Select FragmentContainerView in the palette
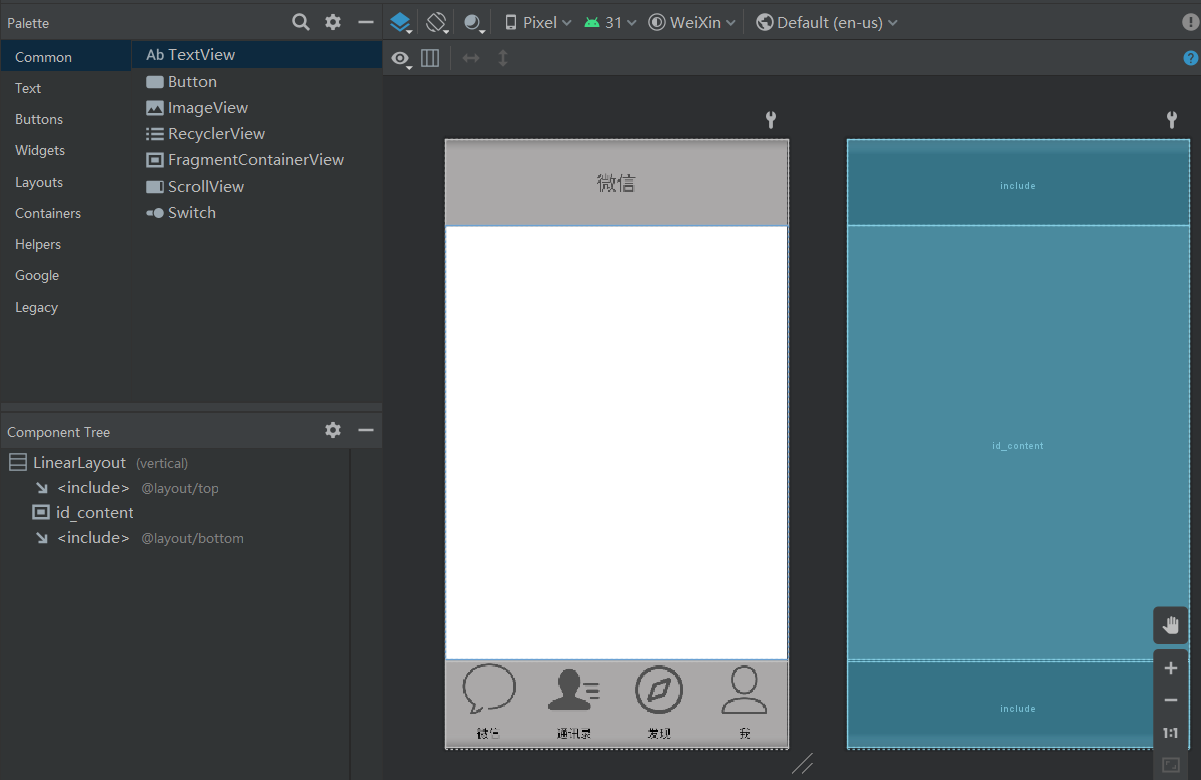 click(257, 160)
